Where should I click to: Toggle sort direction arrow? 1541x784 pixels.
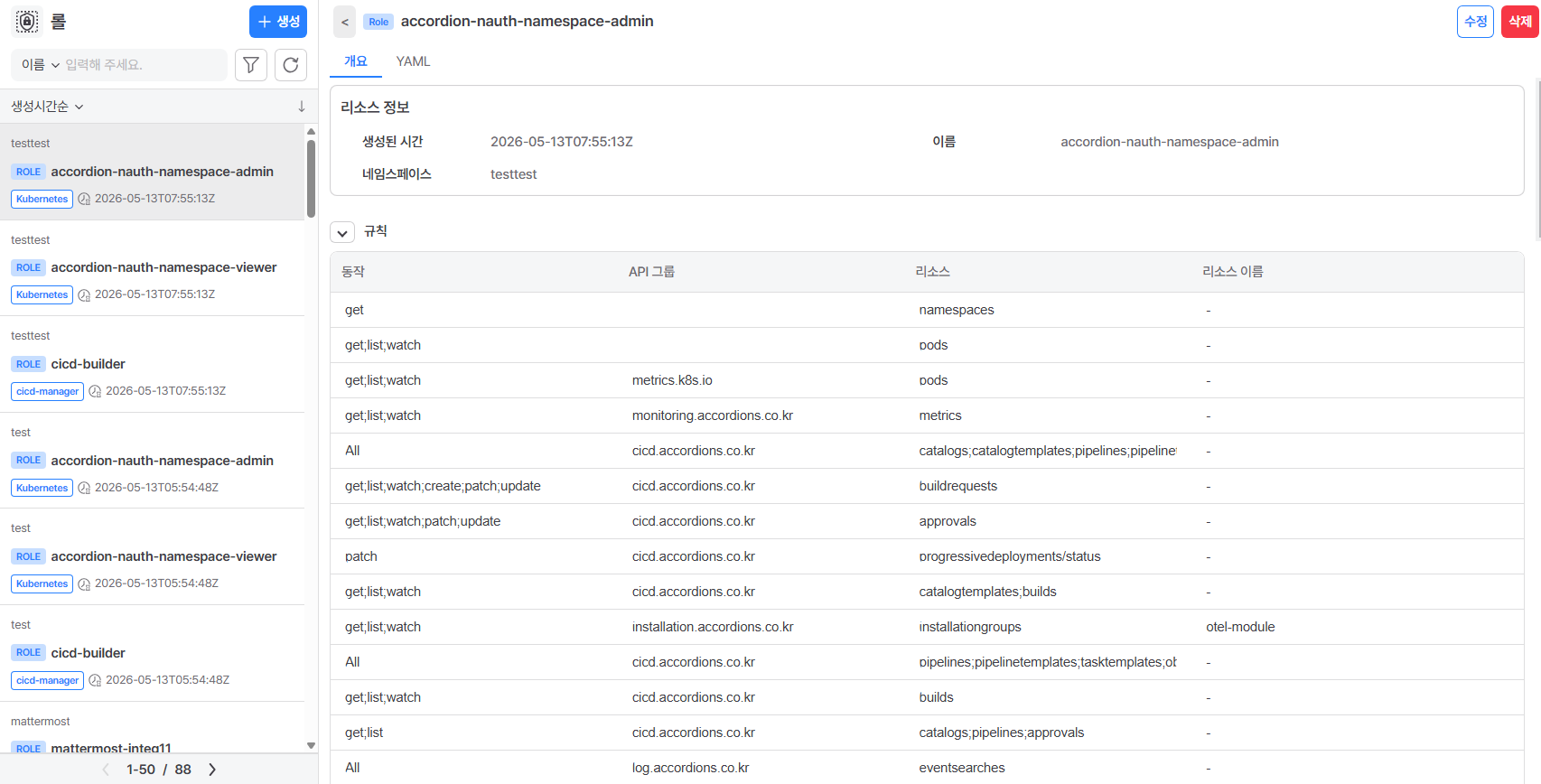pos(302,107)
